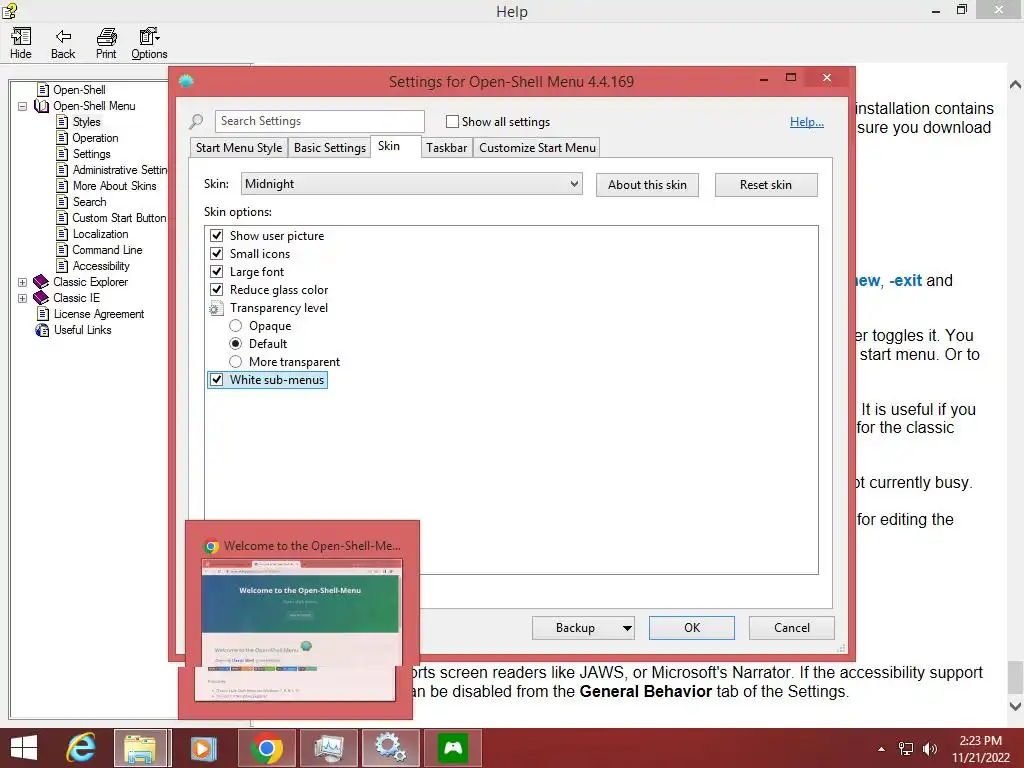
Task: Open the Skin dropdown showing Midnight
Action: pyautogui.click(x=411, y=184)
